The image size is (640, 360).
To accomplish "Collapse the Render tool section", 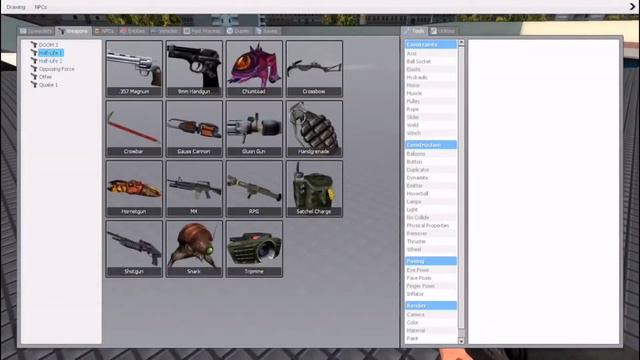I will click(431, 305).
